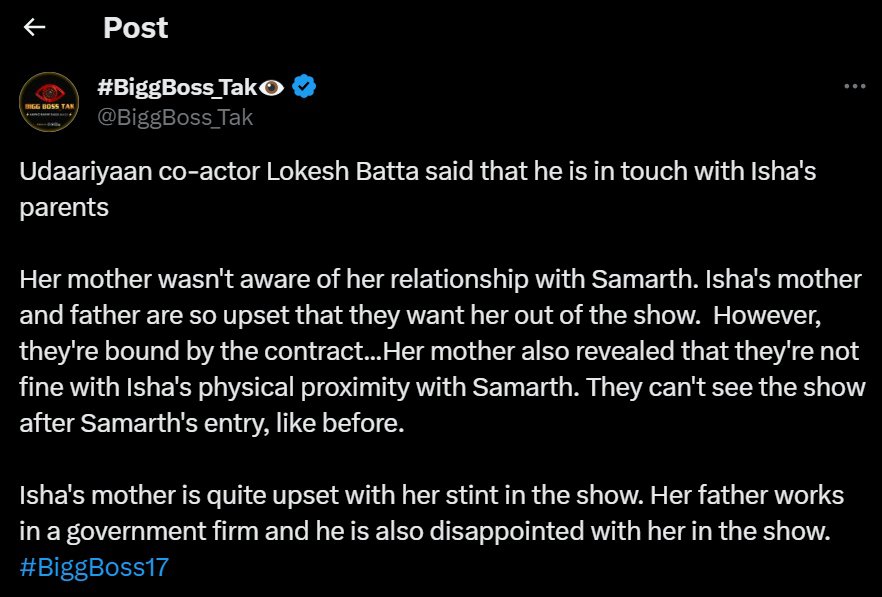This screenshot has width=882, height=597.
Task: Click the eye emoji beside the display name
Action: [272, 87]
